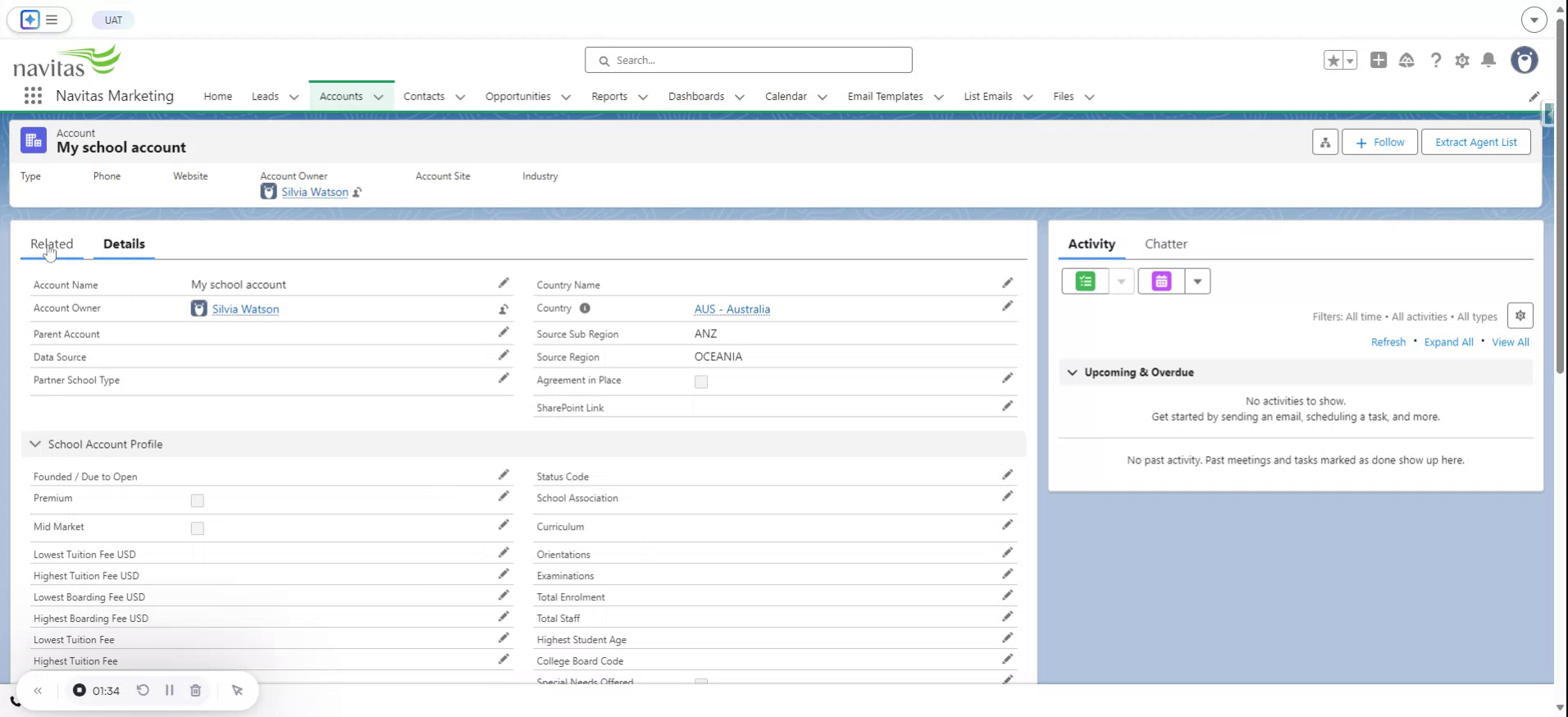
Task: Restart the recording
Action: coord(143,691)
